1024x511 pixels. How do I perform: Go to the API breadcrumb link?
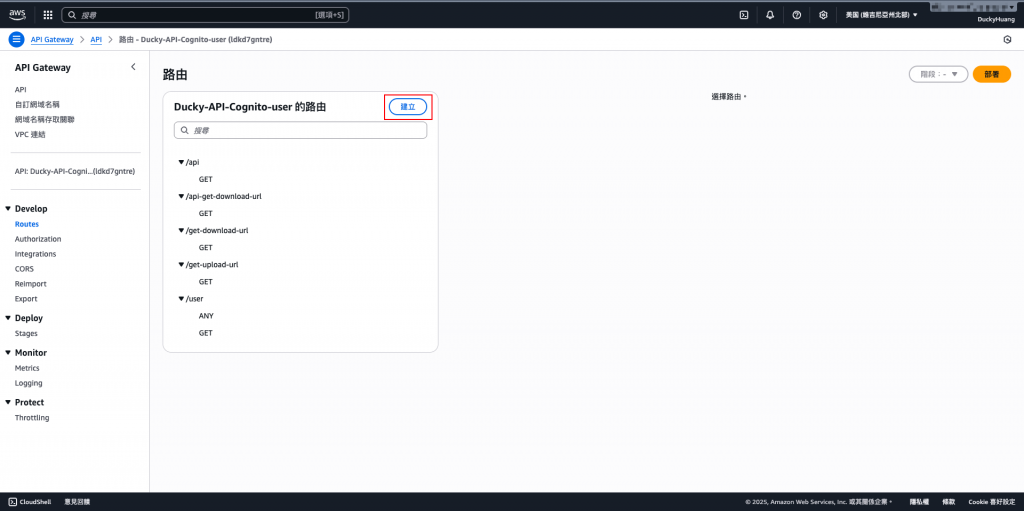[x=96, y=40]
